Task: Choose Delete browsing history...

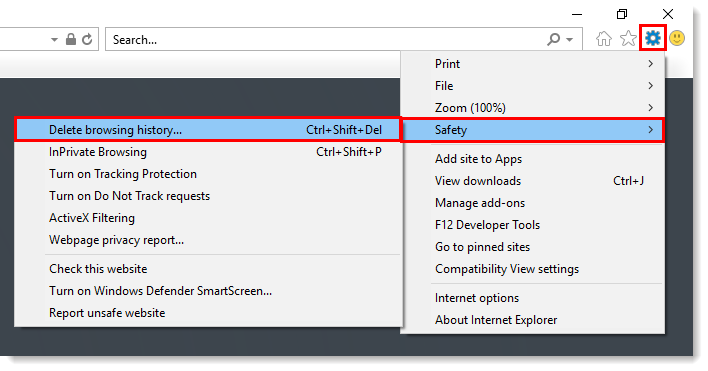Action: coord(208,130)
